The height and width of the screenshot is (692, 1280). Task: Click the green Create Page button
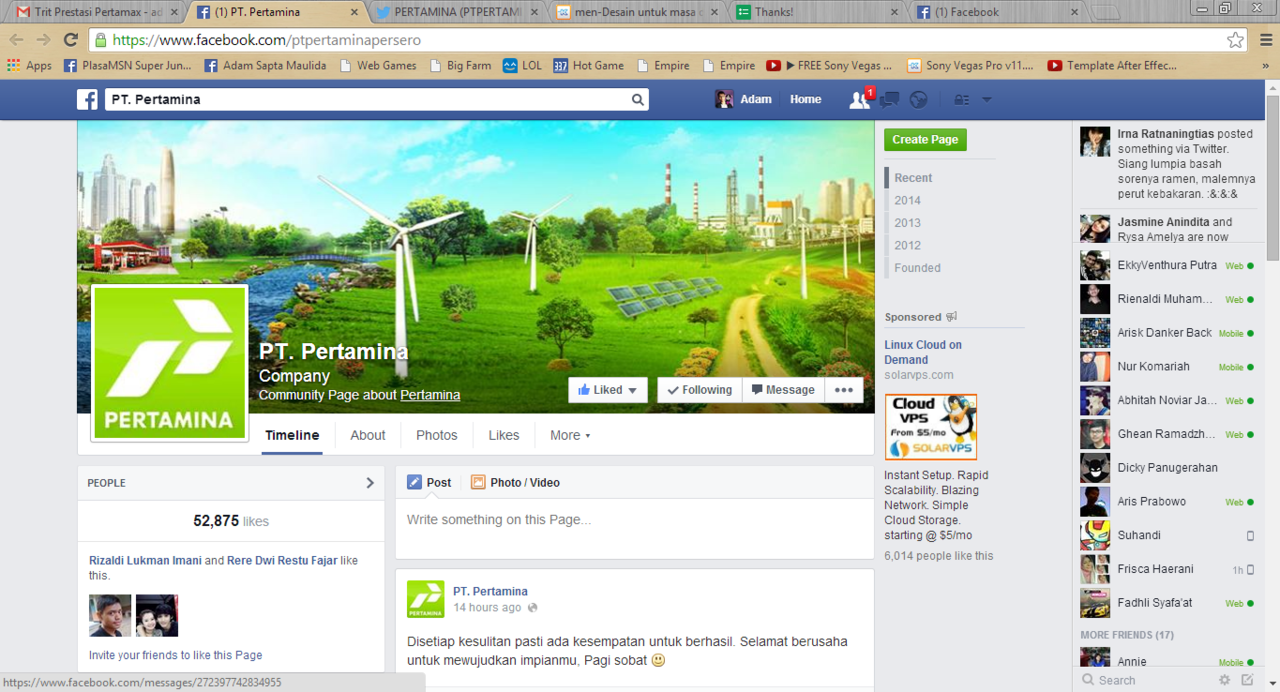pos(925,140)
